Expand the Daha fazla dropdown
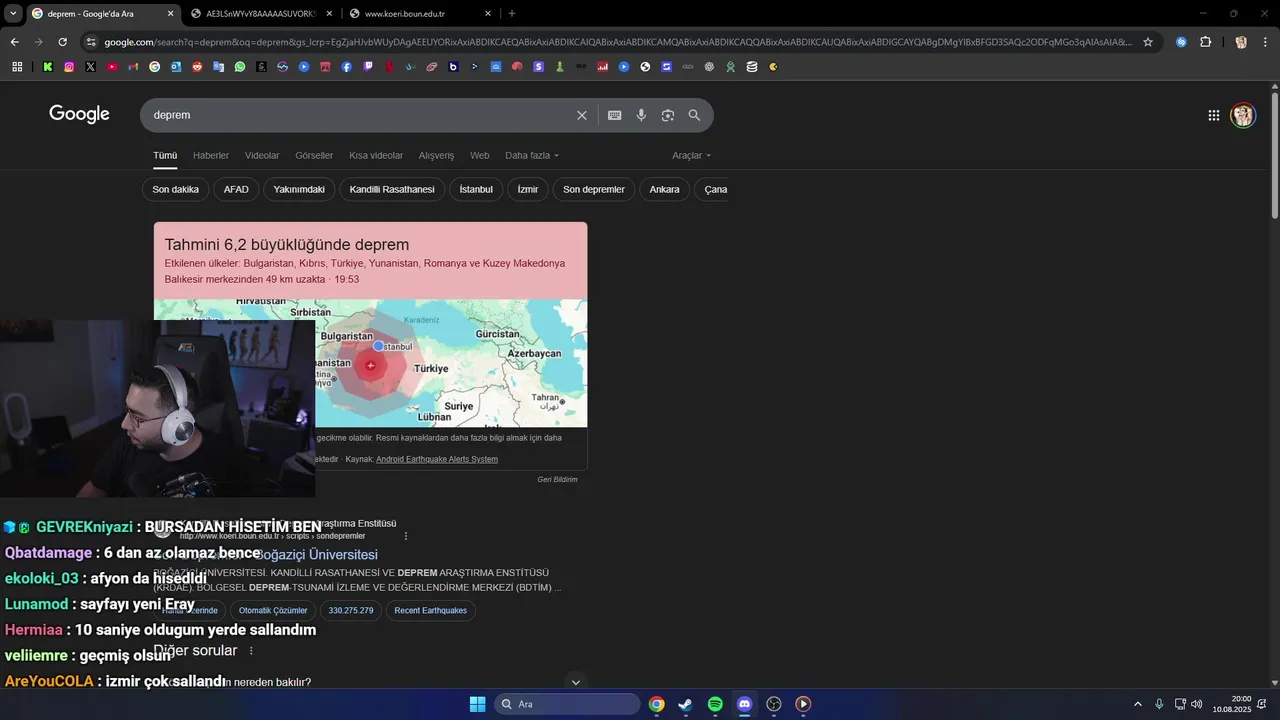The height and width of the screenshot is (720, 1280). point(532,155)
